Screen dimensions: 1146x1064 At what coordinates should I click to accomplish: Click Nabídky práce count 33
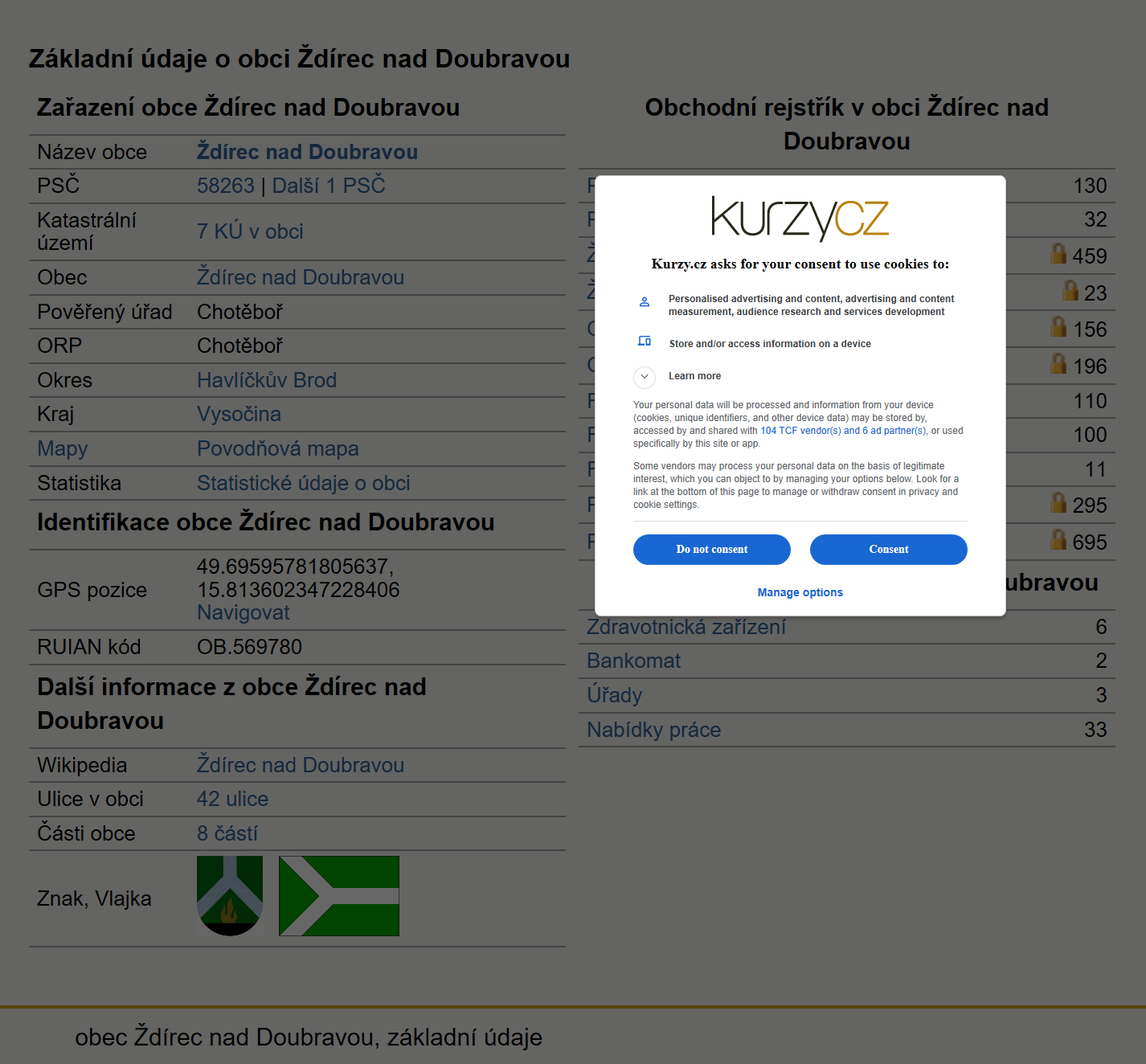pyautogui.click(x=1095, y=730)
